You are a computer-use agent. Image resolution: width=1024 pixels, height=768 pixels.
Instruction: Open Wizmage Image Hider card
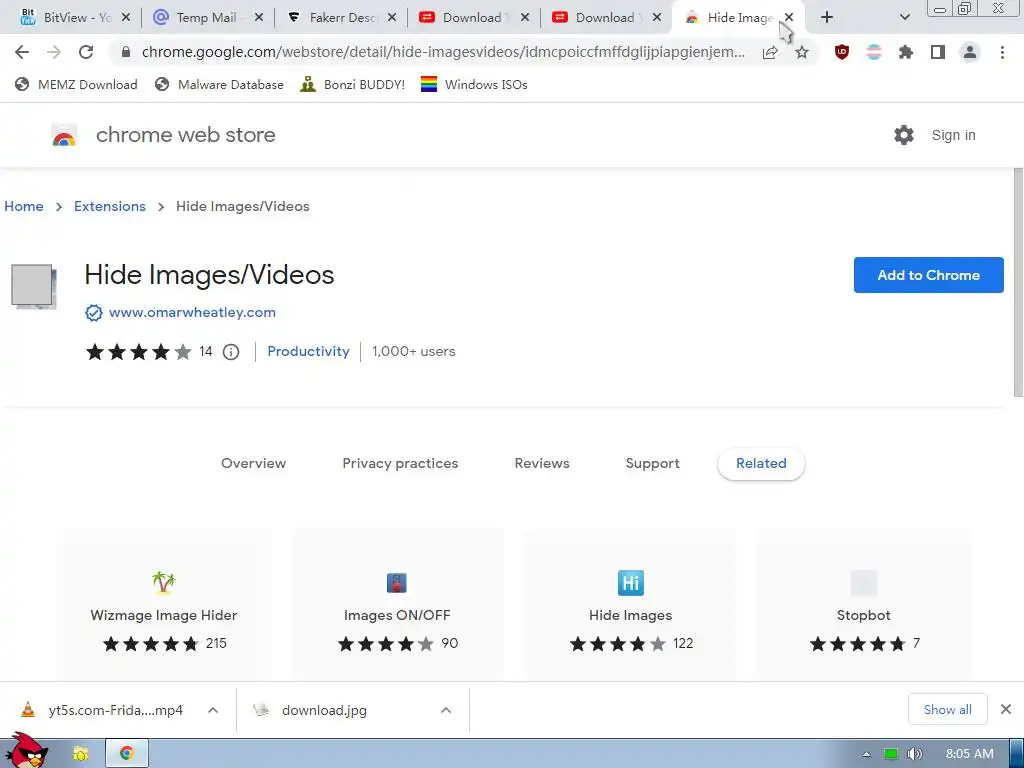(163, 604)
